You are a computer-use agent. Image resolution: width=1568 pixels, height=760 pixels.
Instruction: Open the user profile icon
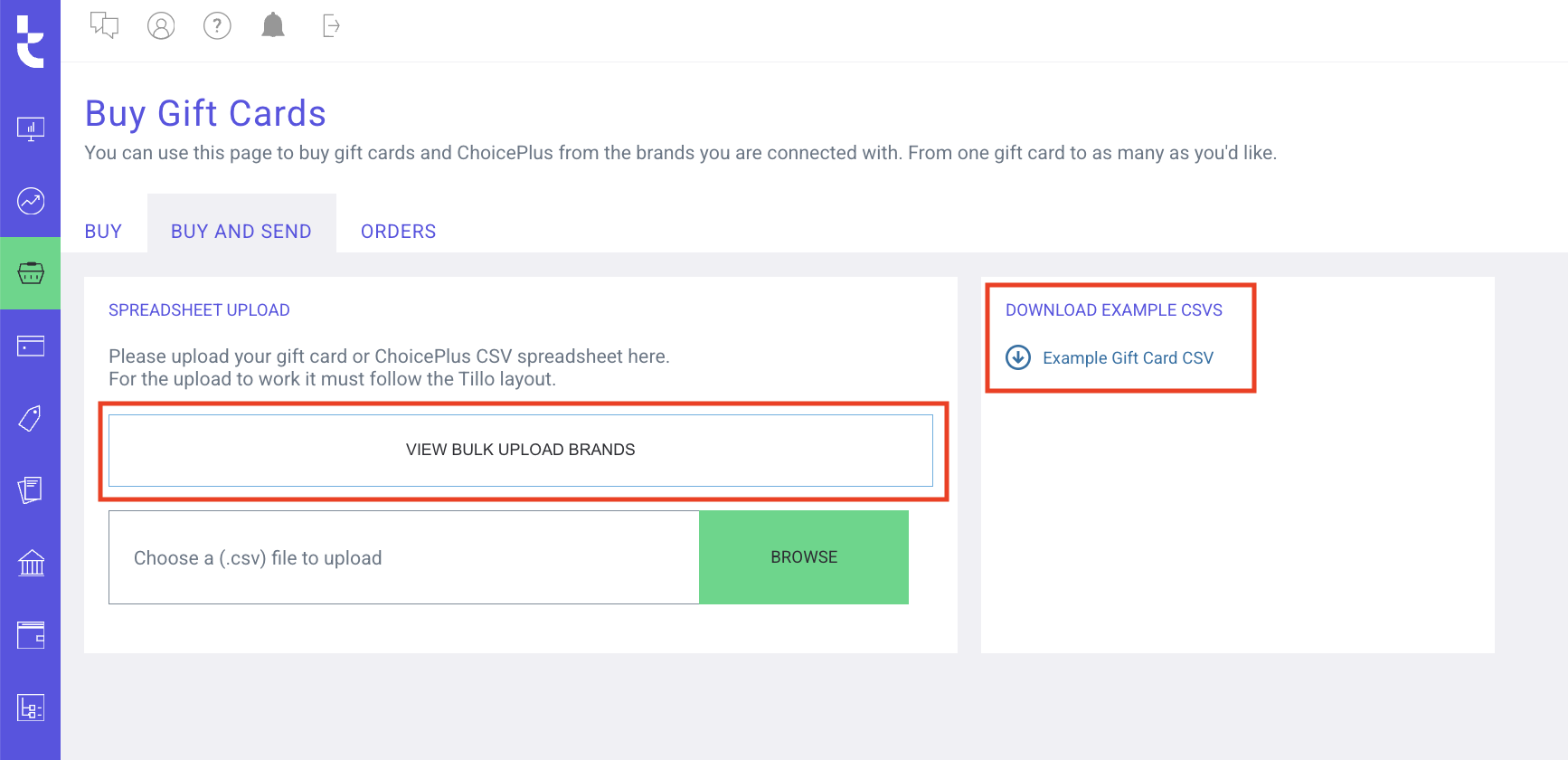[161, 25]
